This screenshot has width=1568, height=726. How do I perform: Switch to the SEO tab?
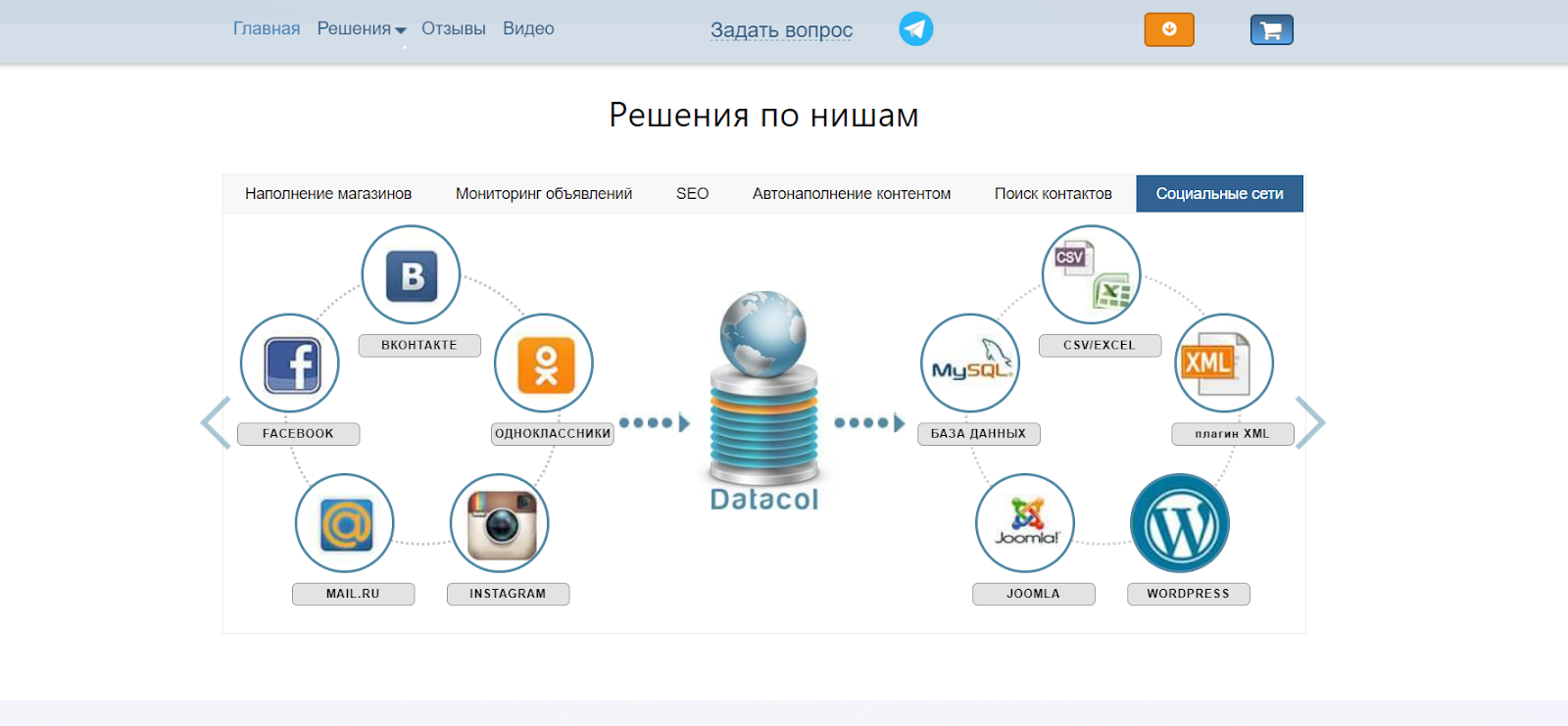[693, 194]
